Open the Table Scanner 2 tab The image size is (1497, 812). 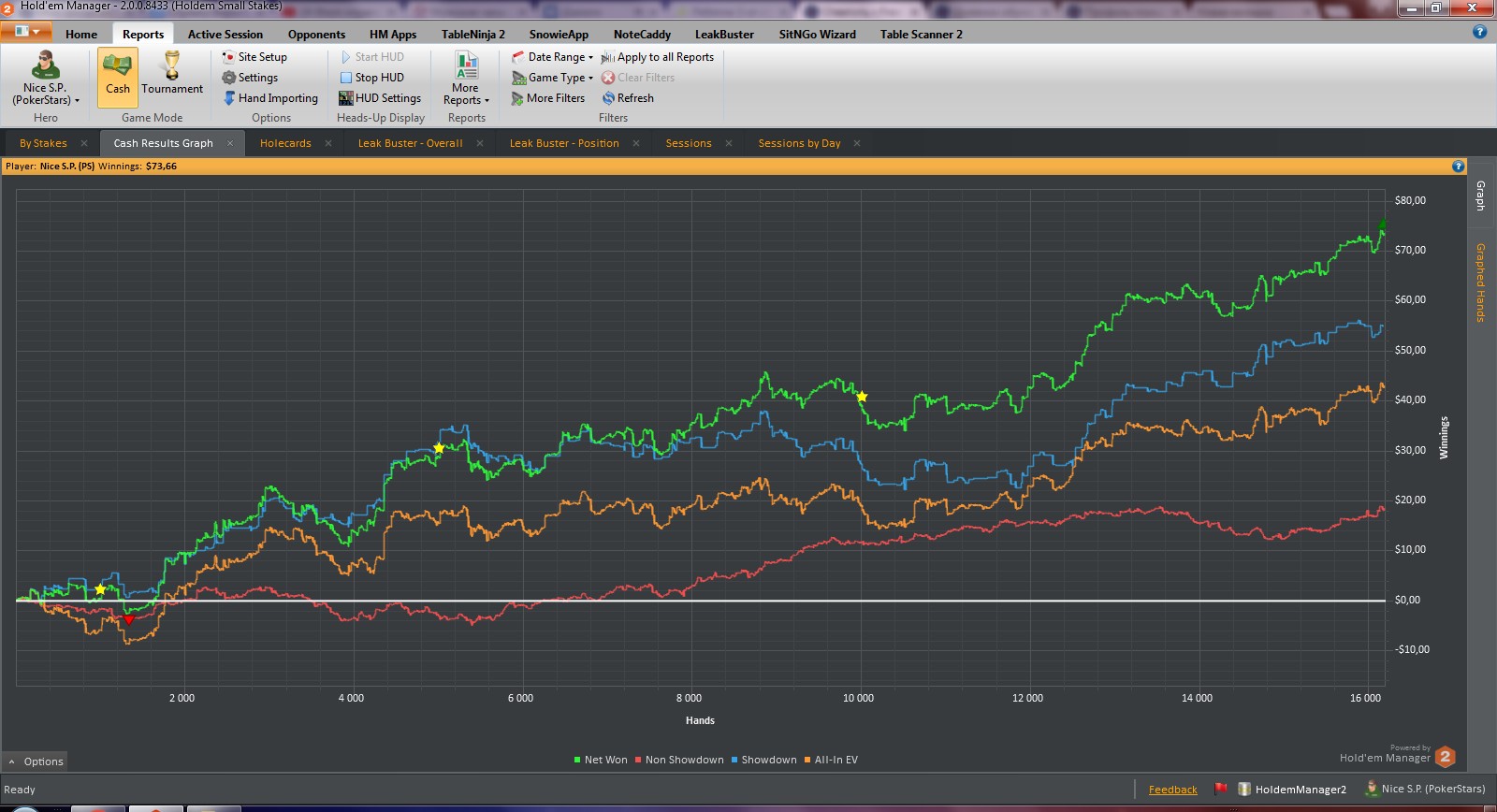(x=921, y=35)
